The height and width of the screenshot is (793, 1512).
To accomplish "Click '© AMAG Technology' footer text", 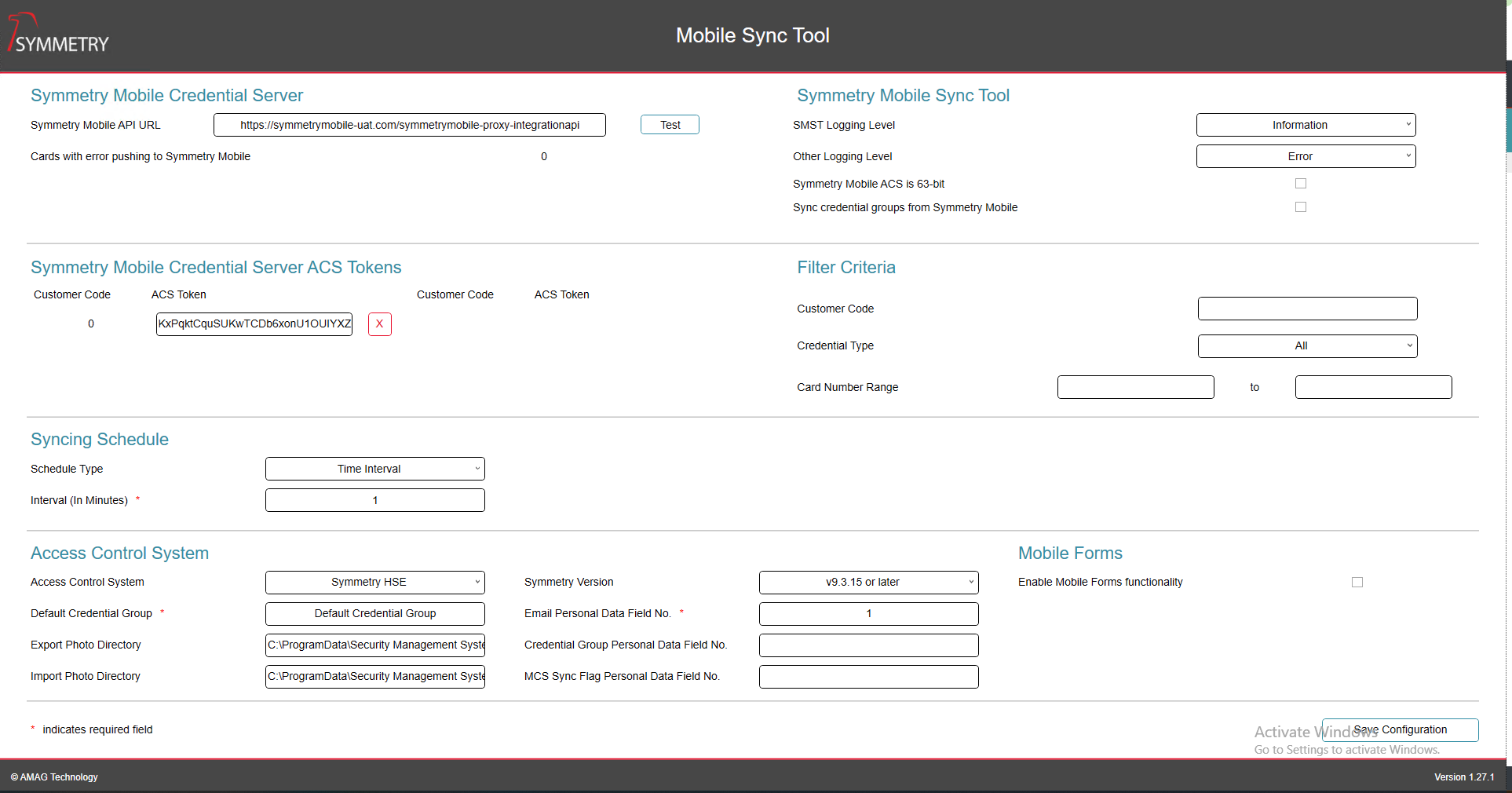I will click(54, 777).
